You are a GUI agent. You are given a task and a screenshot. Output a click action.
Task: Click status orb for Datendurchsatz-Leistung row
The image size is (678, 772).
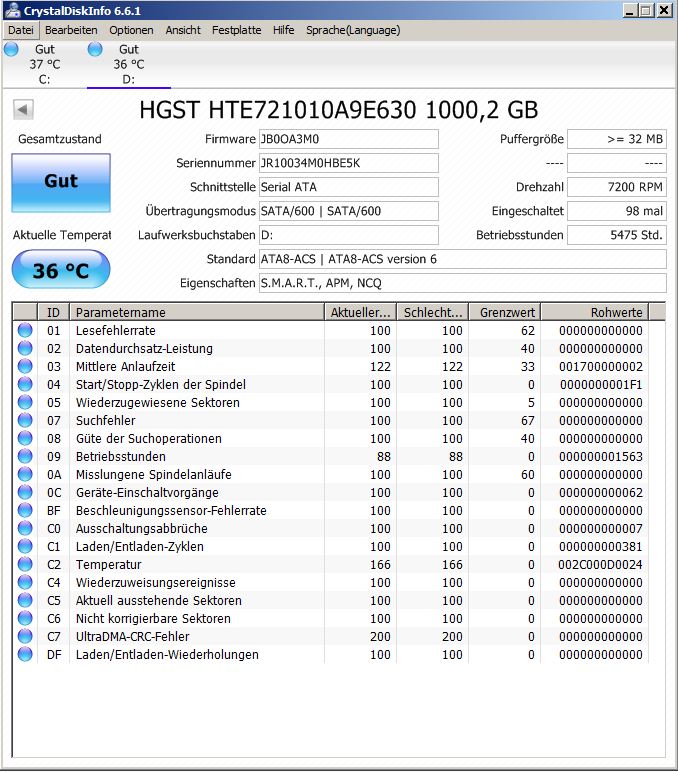pyautogui.click(x=25, y=348)
